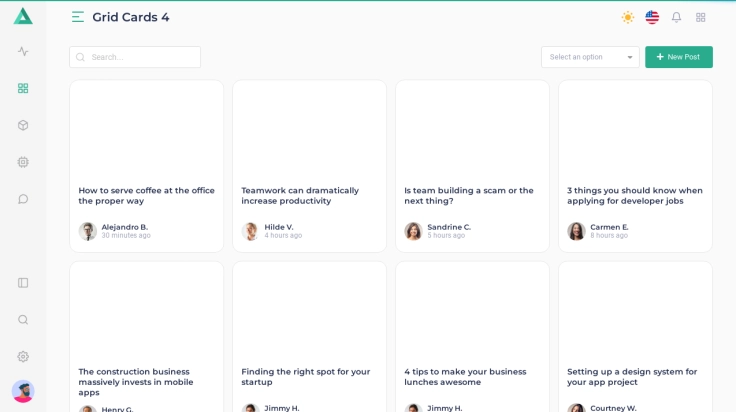Screen dimensions: 736x412
Task: Open the apps grid icon in header
Action: tap(701, 17)
